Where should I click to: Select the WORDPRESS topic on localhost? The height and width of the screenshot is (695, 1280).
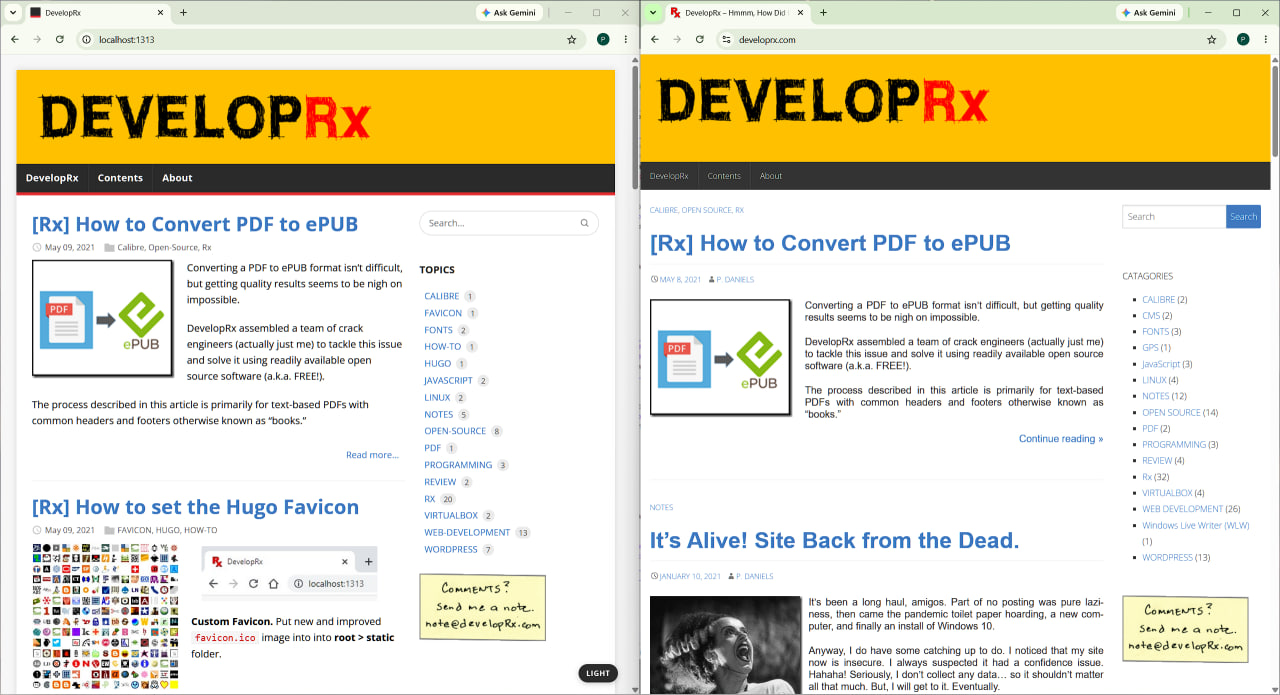(451, 550)
